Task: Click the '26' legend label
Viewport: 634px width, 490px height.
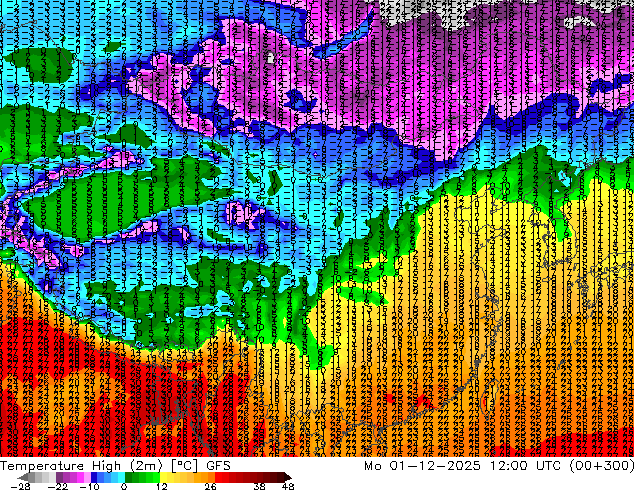Action: coord(210,486)
